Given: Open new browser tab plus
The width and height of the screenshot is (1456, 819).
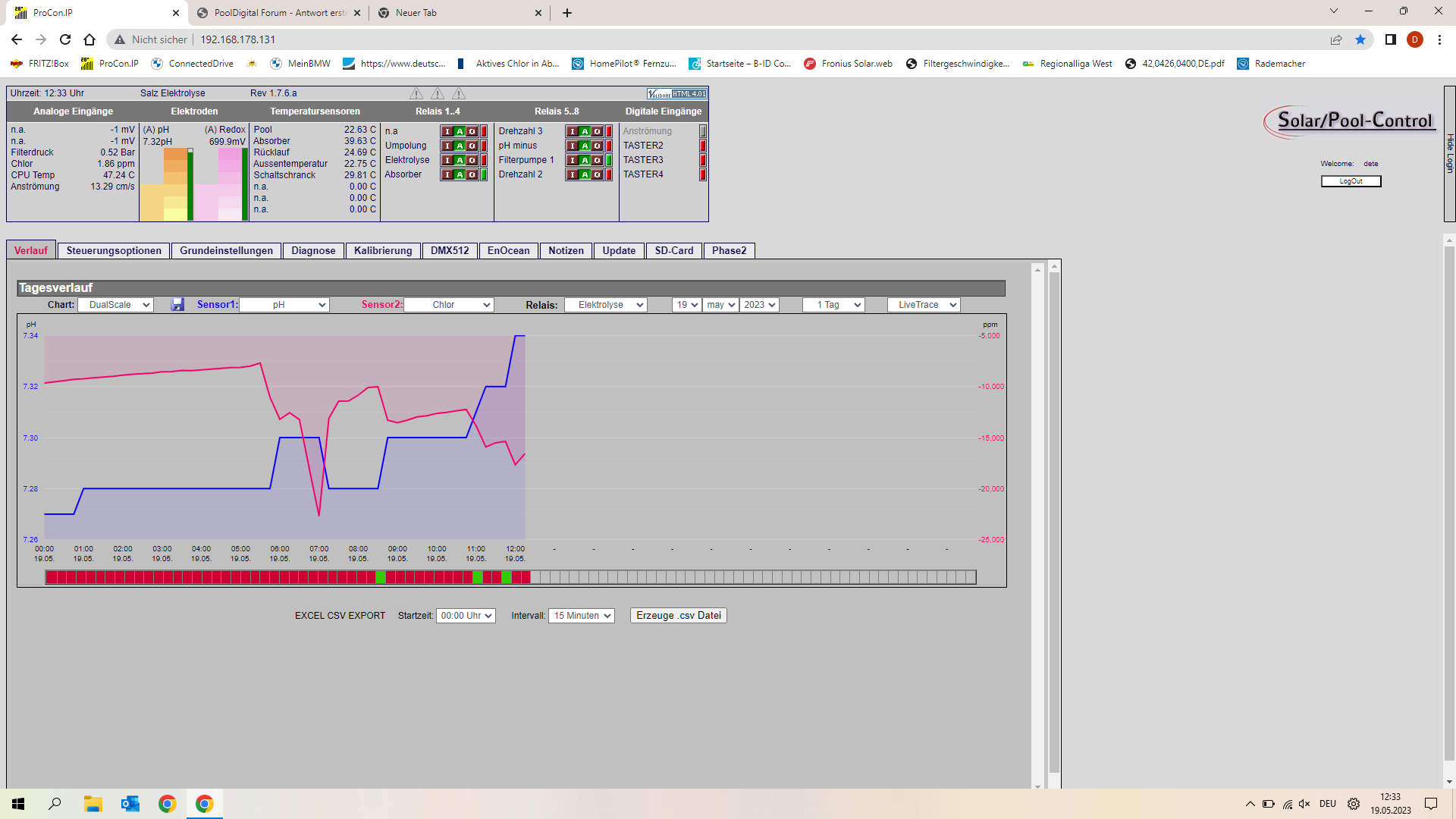Looking at the screenshot, I should pyautogui.click(x=567, y=13).
